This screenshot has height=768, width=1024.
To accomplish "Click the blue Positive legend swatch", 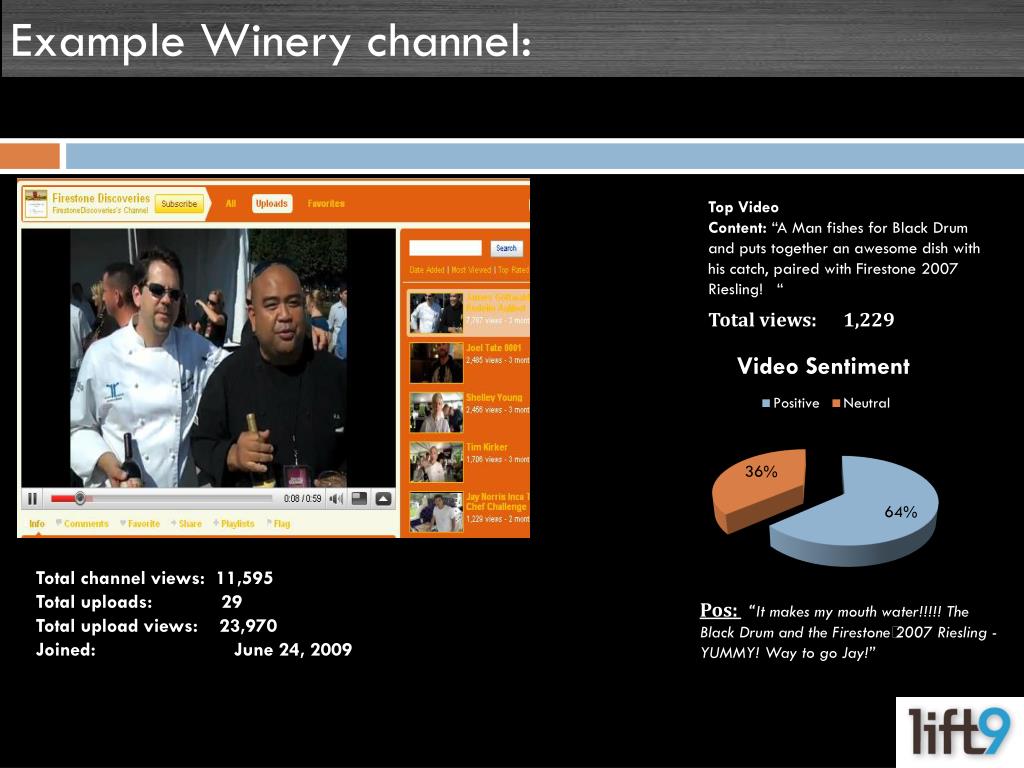I will click(x=766, y=404).
